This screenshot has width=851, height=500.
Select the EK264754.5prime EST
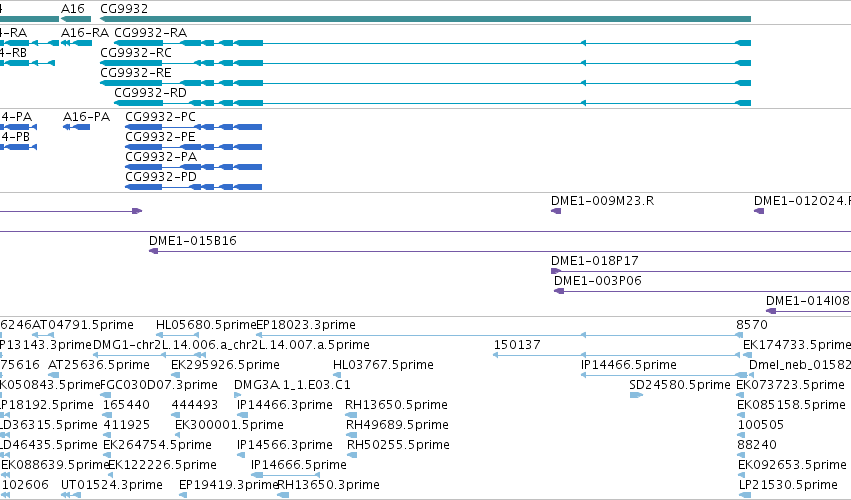[107, 455]
